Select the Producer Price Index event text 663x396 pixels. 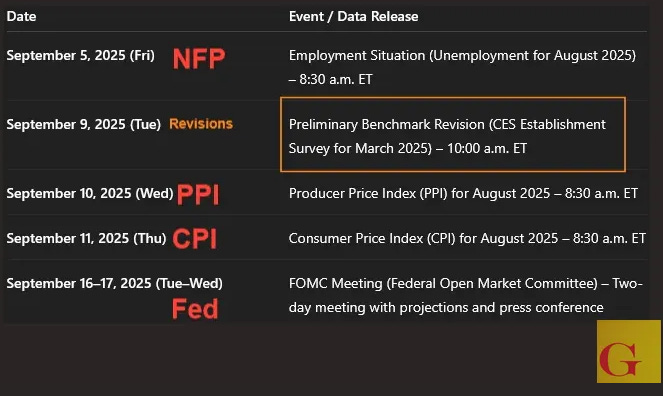click(463, 193)
